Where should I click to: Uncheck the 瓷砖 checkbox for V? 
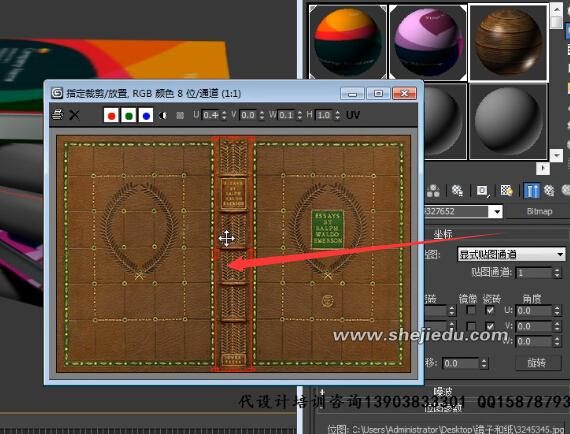coord(490,326)
